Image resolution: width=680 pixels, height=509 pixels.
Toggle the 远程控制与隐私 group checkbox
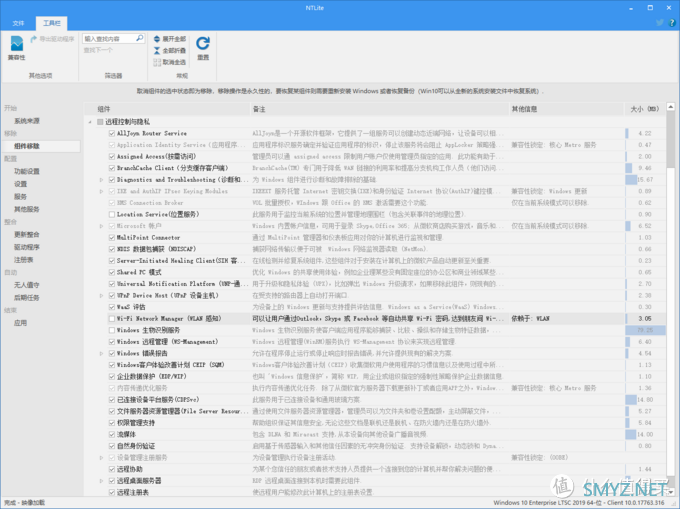[100, 122]
